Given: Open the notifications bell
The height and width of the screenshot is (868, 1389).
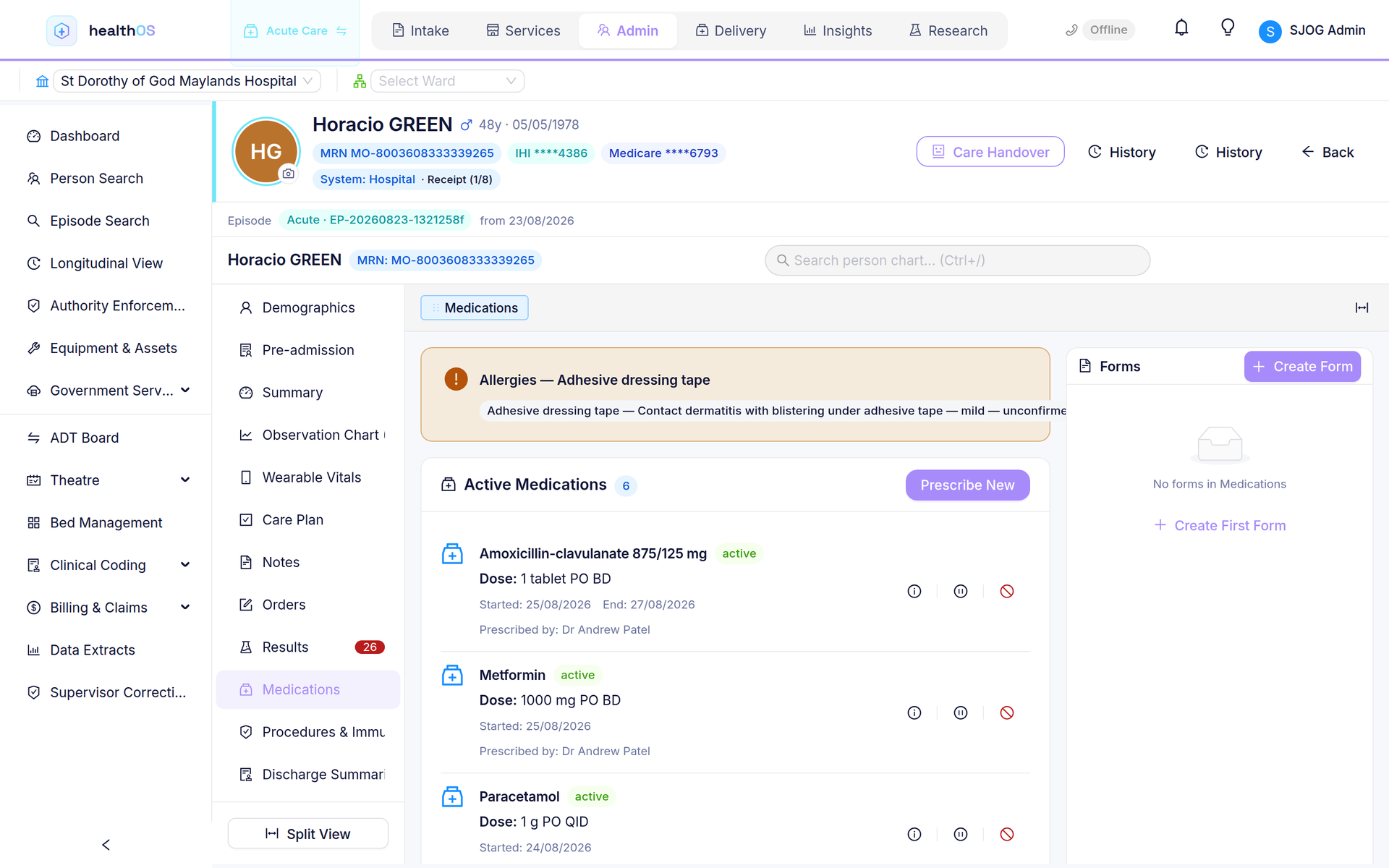Looking at the screenshot, I should [x=1181, y=29].
